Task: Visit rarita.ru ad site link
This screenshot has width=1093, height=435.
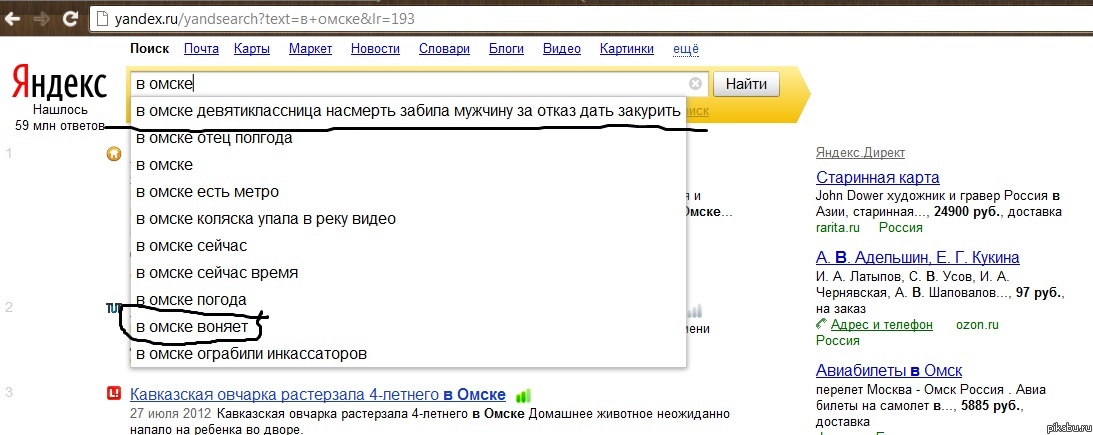Action: coord(837,227)
